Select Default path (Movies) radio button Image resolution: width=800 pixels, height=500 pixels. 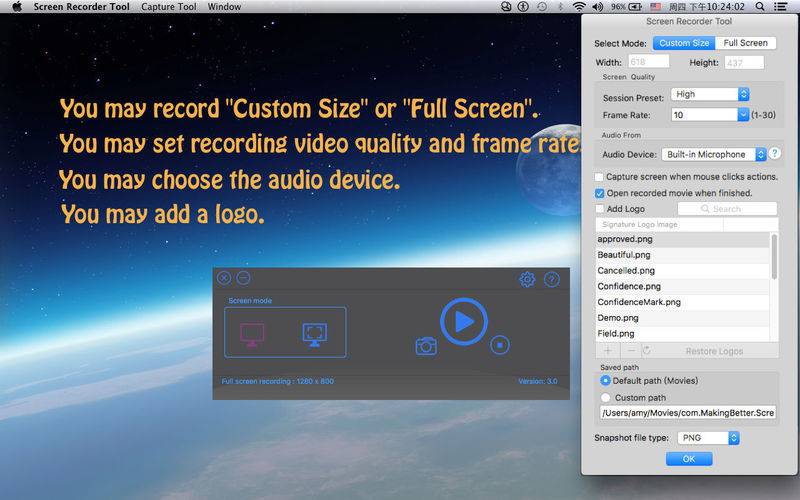point(605,381)
